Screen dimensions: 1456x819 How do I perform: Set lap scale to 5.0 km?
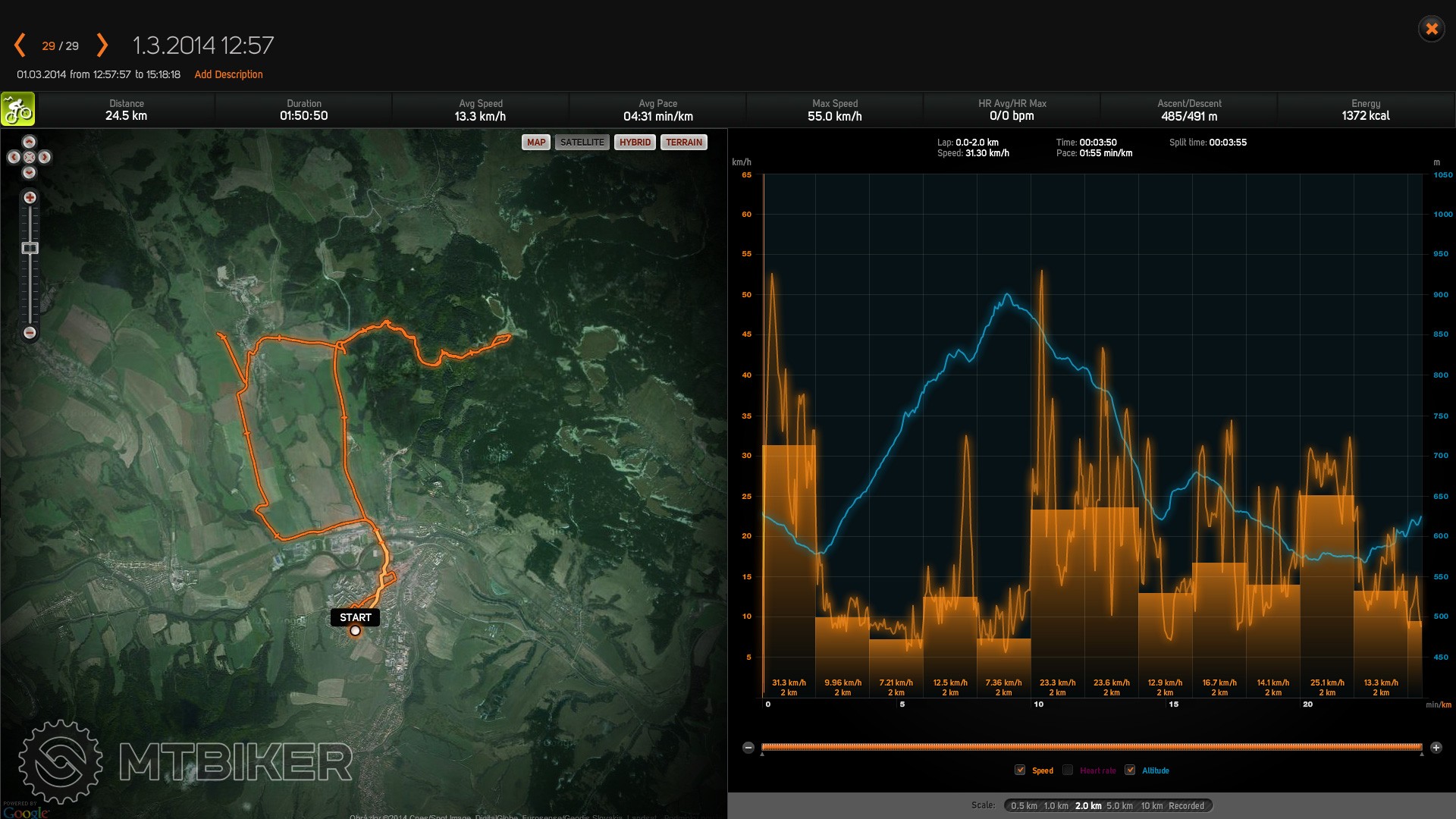pyautogui.click(x=1119, y=806)
